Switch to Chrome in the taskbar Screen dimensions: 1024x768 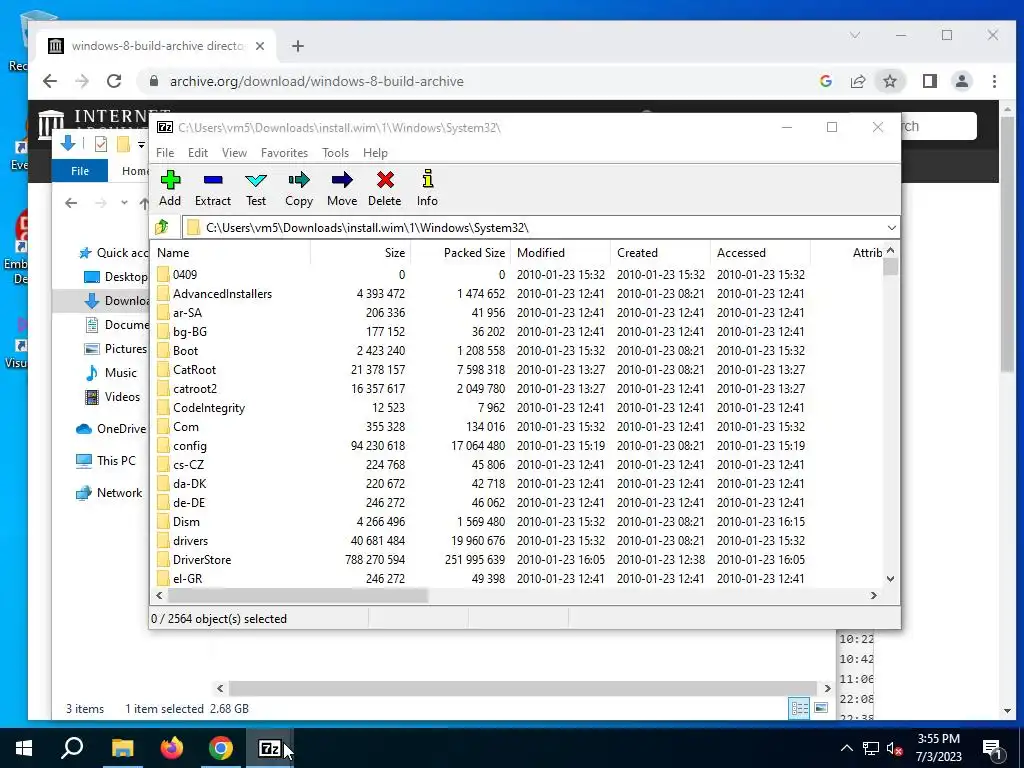(x=221, y=748)
